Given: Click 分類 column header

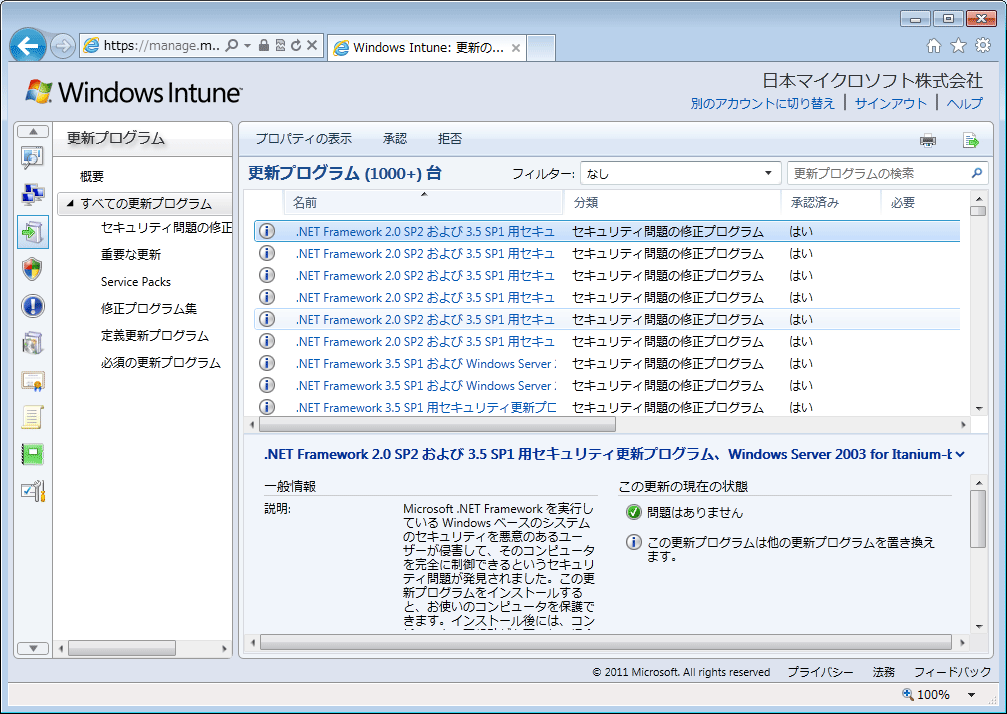Looking at the screenshot, I should click(672, 202).
